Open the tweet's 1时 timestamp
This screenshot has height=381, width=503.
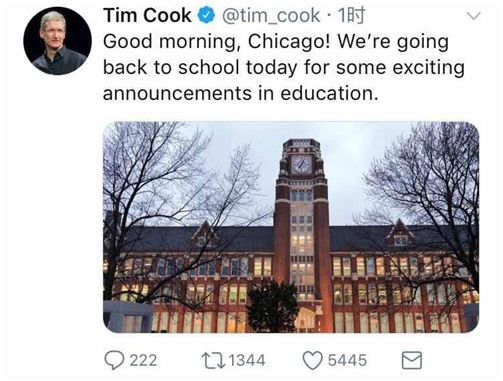click(351, 16)
